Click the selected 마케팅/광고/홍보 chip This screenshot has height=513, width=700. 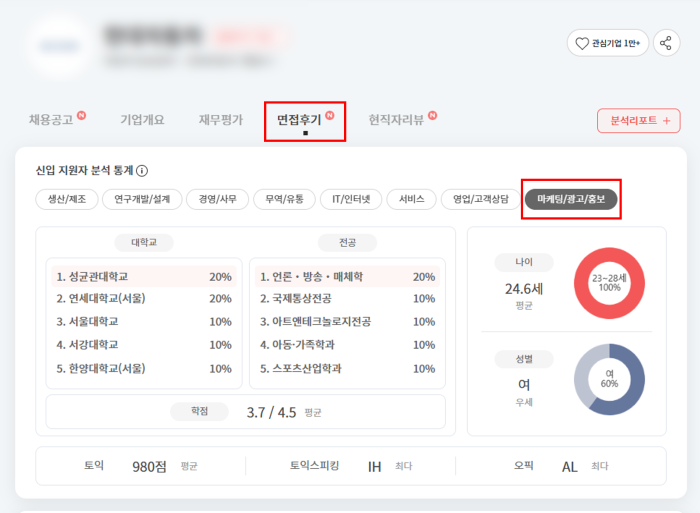pyautogui.click(x=571, y=199)
